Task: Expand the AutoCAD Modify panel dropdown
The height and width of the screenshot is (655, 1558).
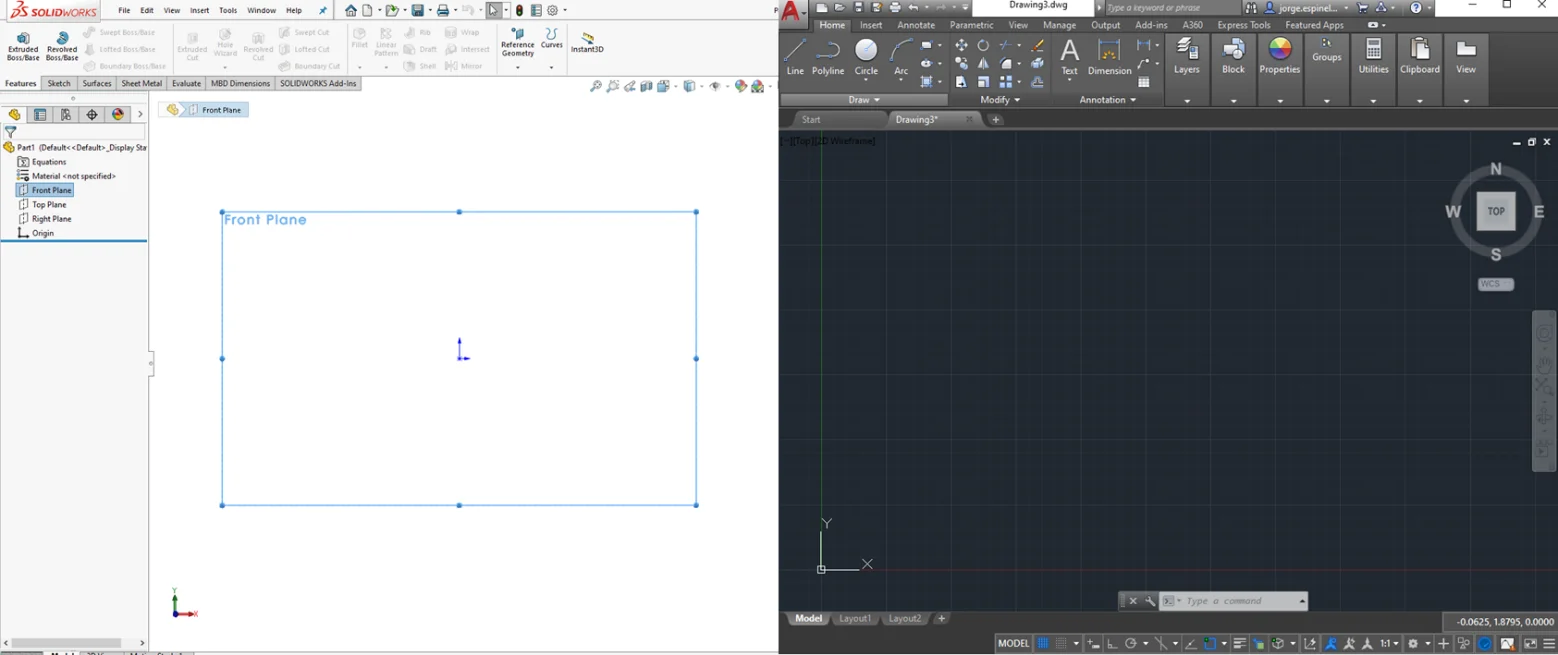Action: pos(1000,100)
